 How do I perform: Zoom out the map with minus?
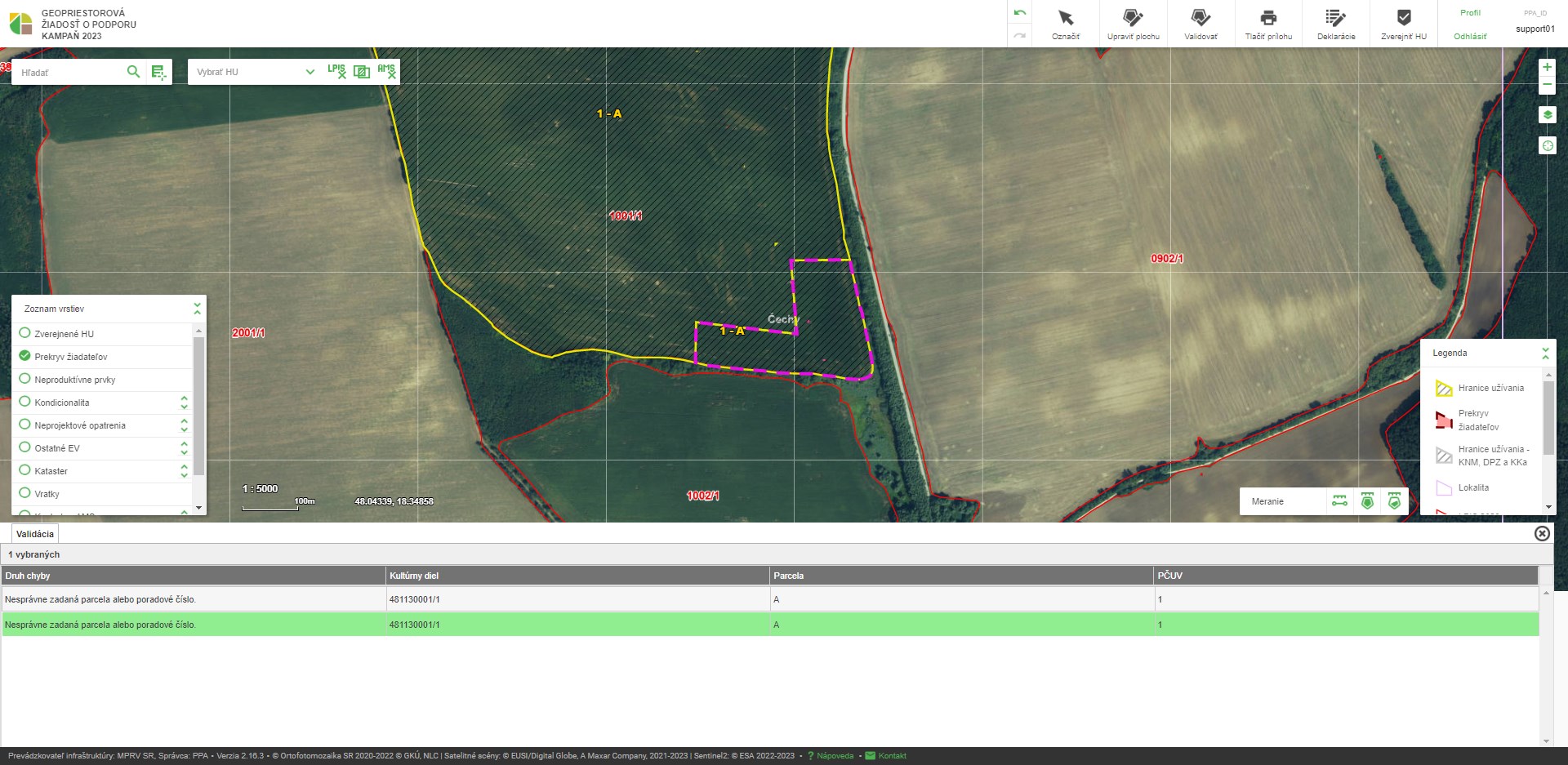pos(1547,85)
